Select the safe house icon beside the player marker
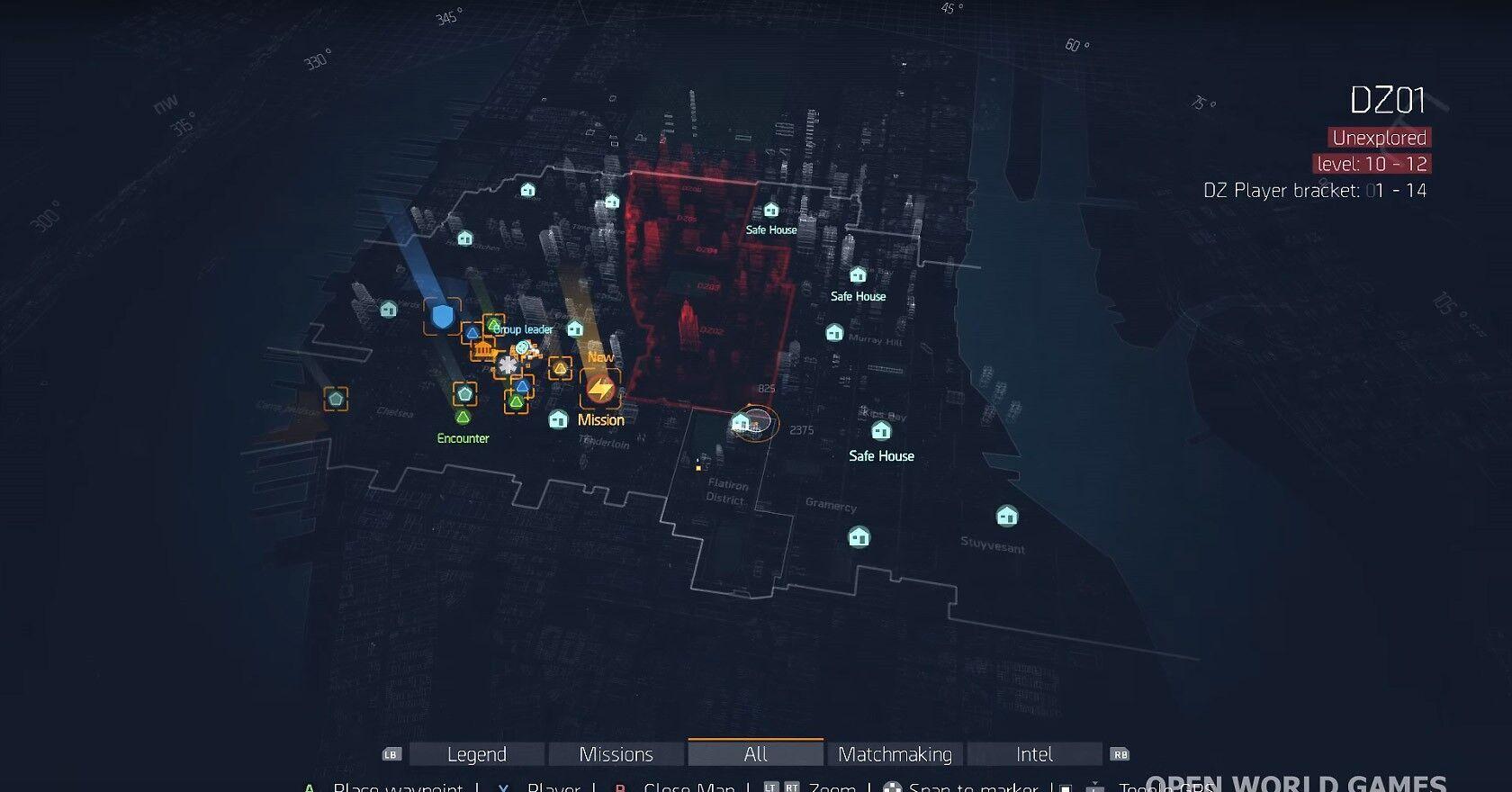 click(741, 422)
